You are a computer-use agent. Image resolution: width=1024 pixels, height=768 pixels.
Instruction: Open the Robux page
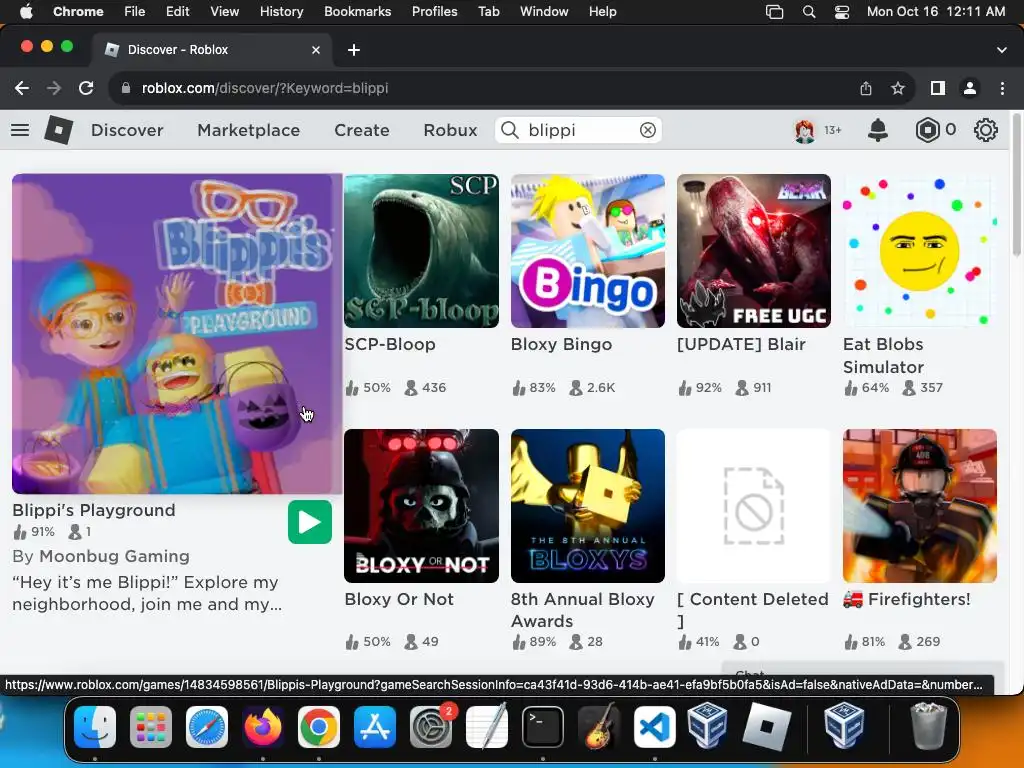point(450,130)
